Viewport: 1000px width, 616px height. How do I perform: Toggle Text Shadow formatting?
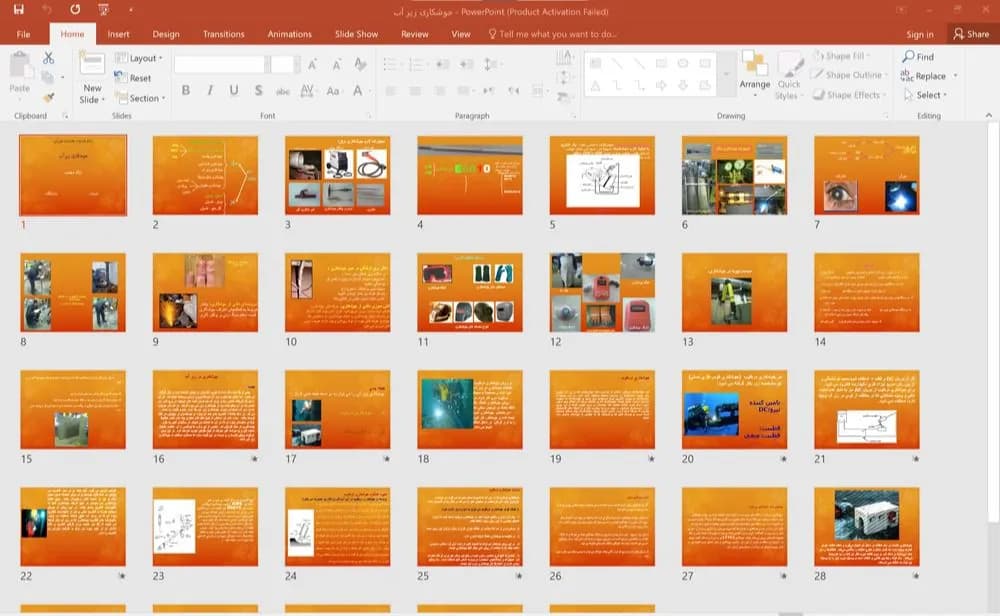(x=258, y=91)
